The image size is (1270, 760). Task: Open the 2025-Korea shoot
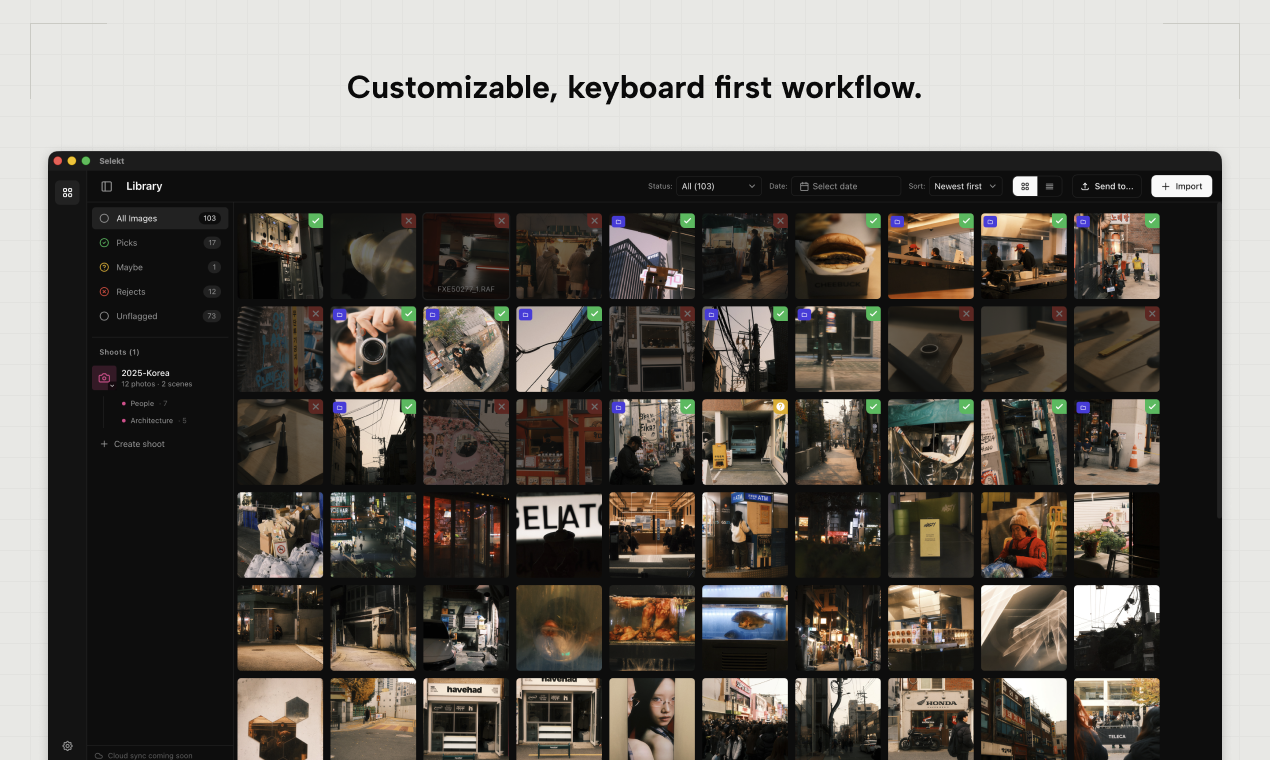(x=160, y=377)
